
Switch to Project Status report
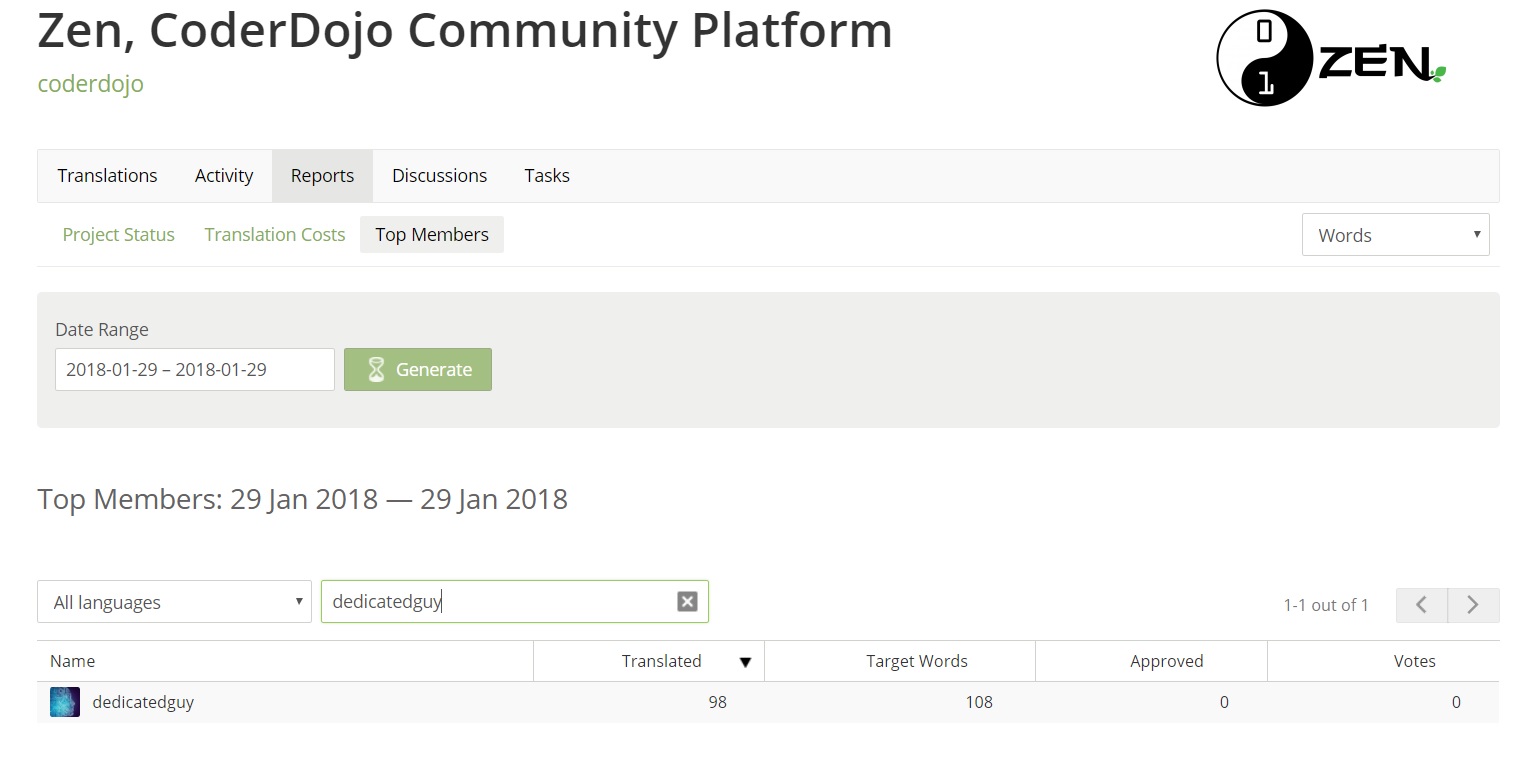click(118, 235)
